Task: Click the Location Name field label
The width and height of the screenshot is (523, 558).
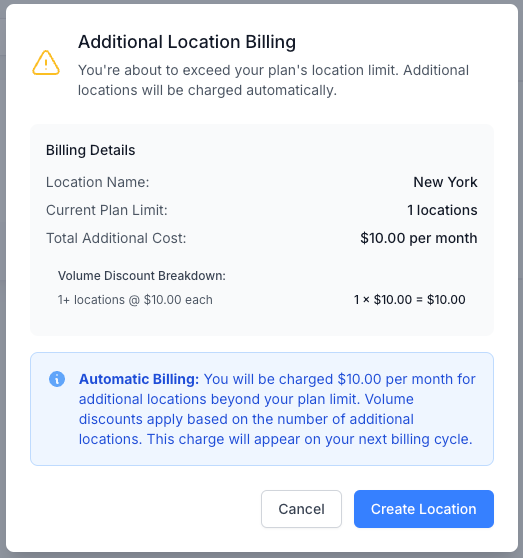Action: tap(97, 182)
